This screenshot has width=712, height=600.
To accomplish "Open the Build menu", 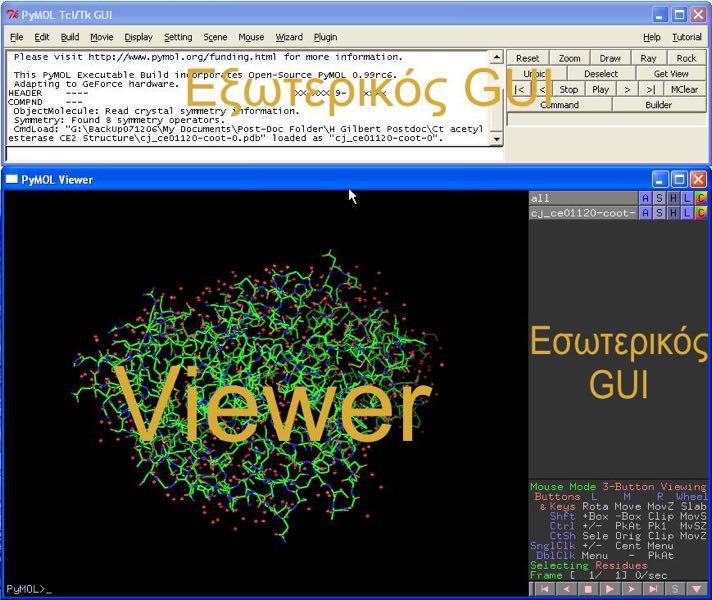I will (x=70, y=37).
